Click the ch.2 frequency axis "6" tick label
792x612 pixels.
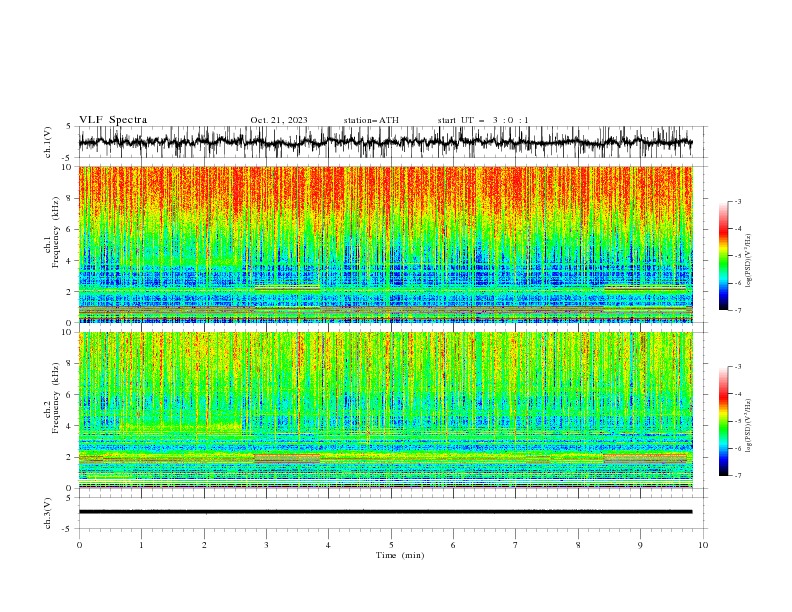(x=70, y=395)
